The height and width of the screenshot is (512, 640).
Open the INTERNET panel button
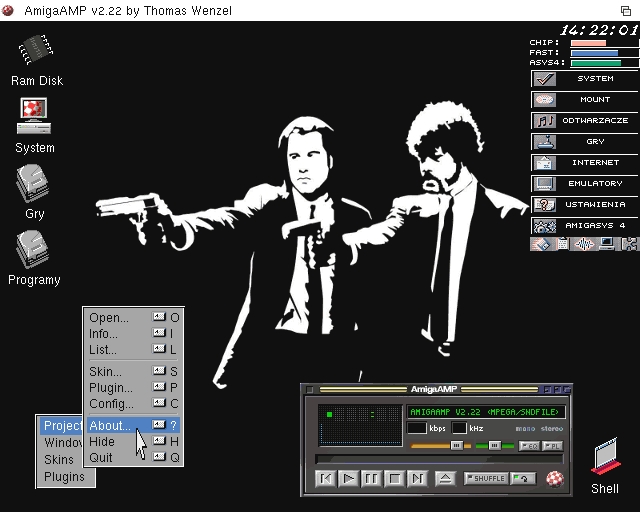pos(584,163)
